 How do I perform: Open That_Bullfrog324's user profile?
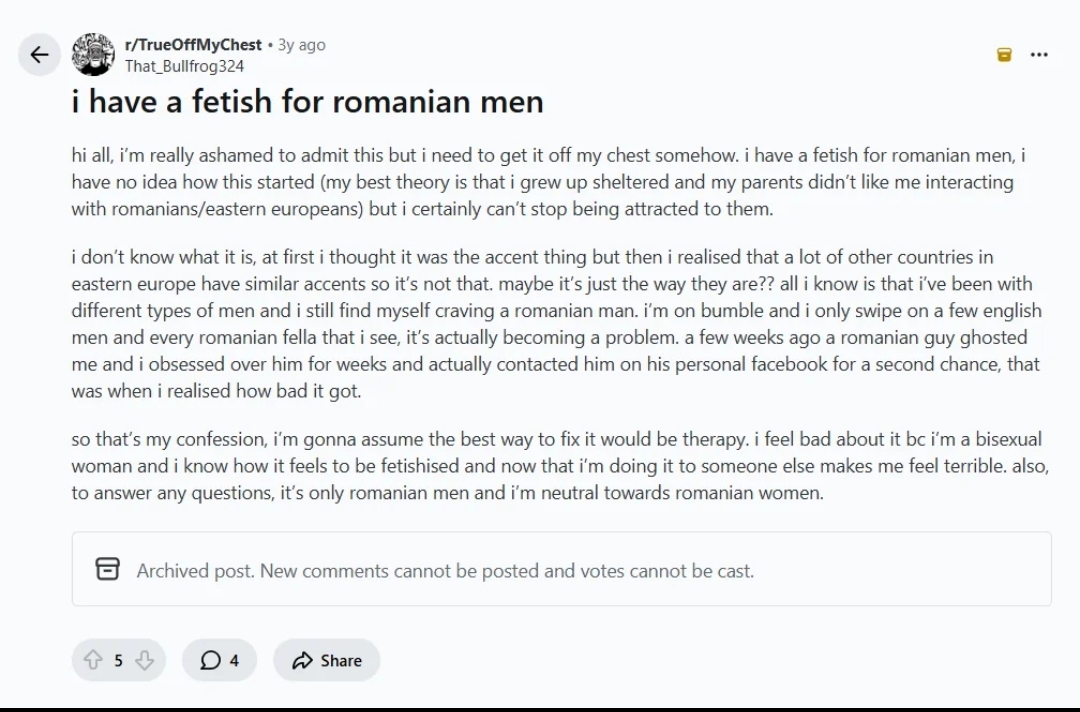184,66
